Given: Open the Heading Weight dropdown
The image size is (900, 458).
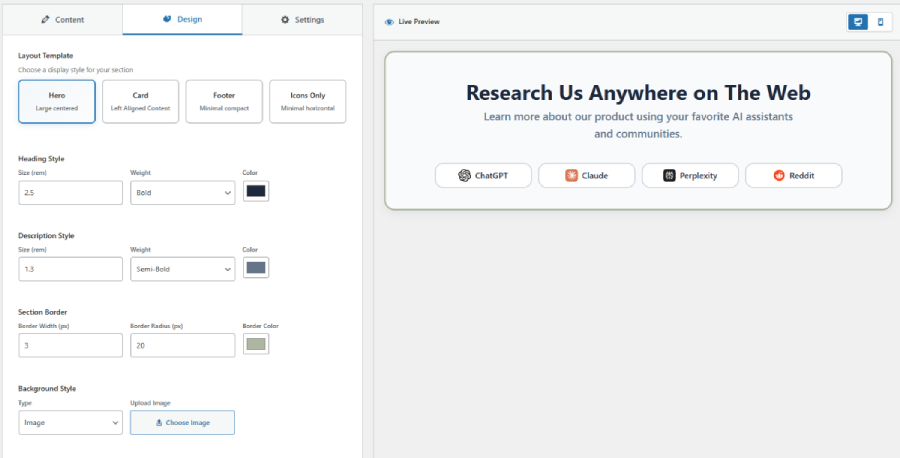Looking at the screenshot, I should (182, 192).
